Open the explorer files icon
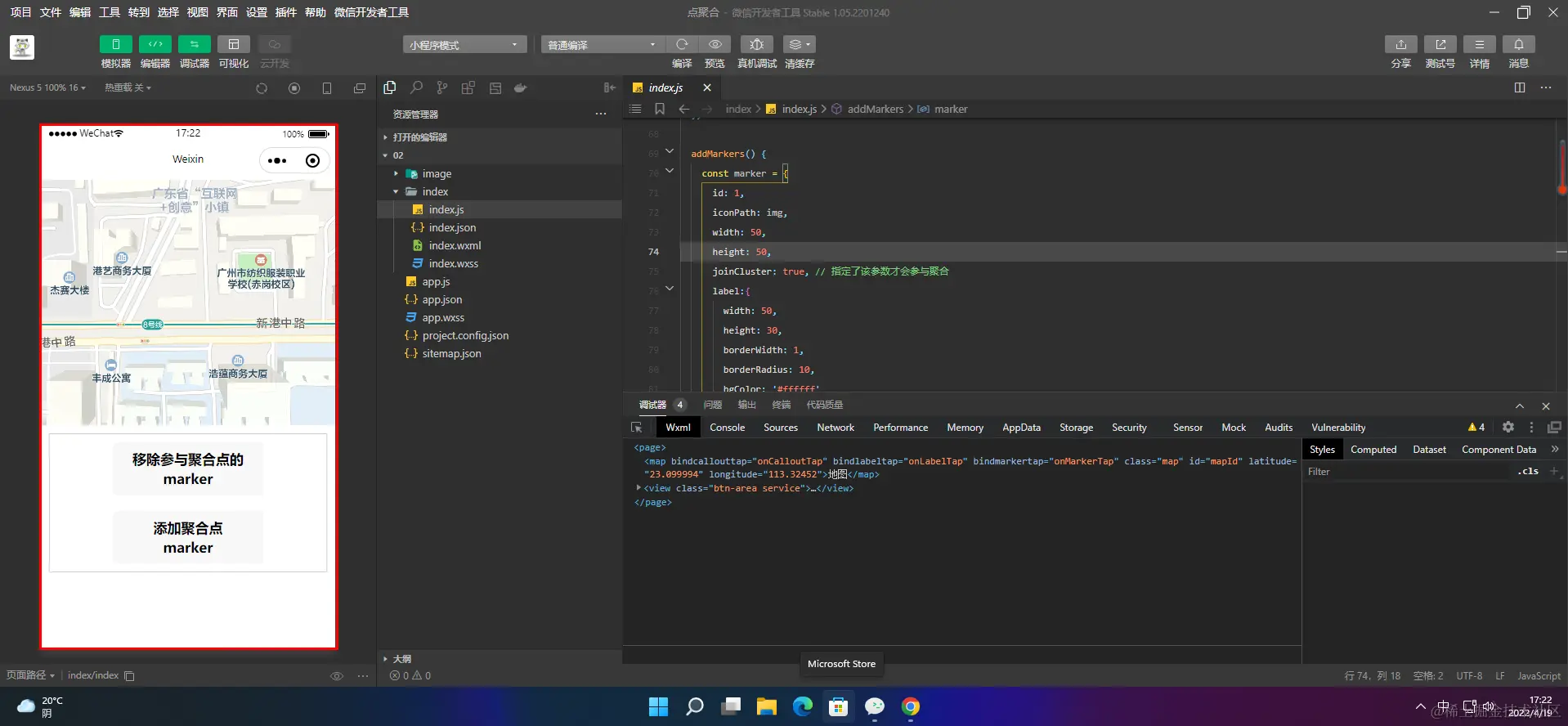This screenshot has height=726, width=1568. pos(390,87)
